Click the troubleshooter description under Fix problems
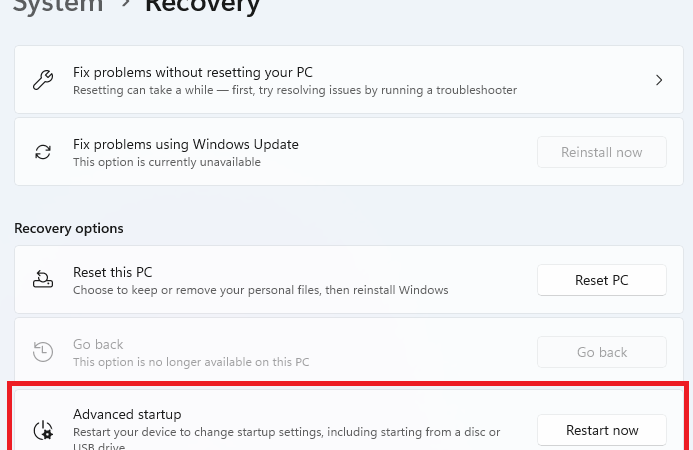This screenshot has height=450, width=693. [295, 90]
